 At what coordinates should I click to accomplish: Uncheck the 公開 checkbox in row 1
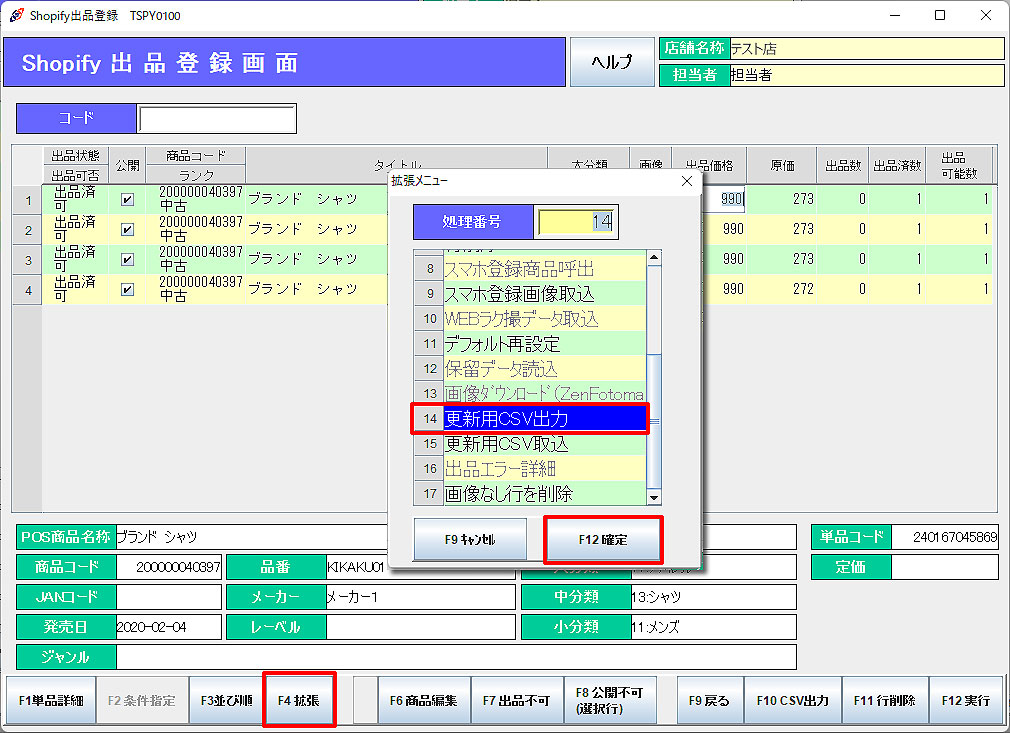[127, 199]
